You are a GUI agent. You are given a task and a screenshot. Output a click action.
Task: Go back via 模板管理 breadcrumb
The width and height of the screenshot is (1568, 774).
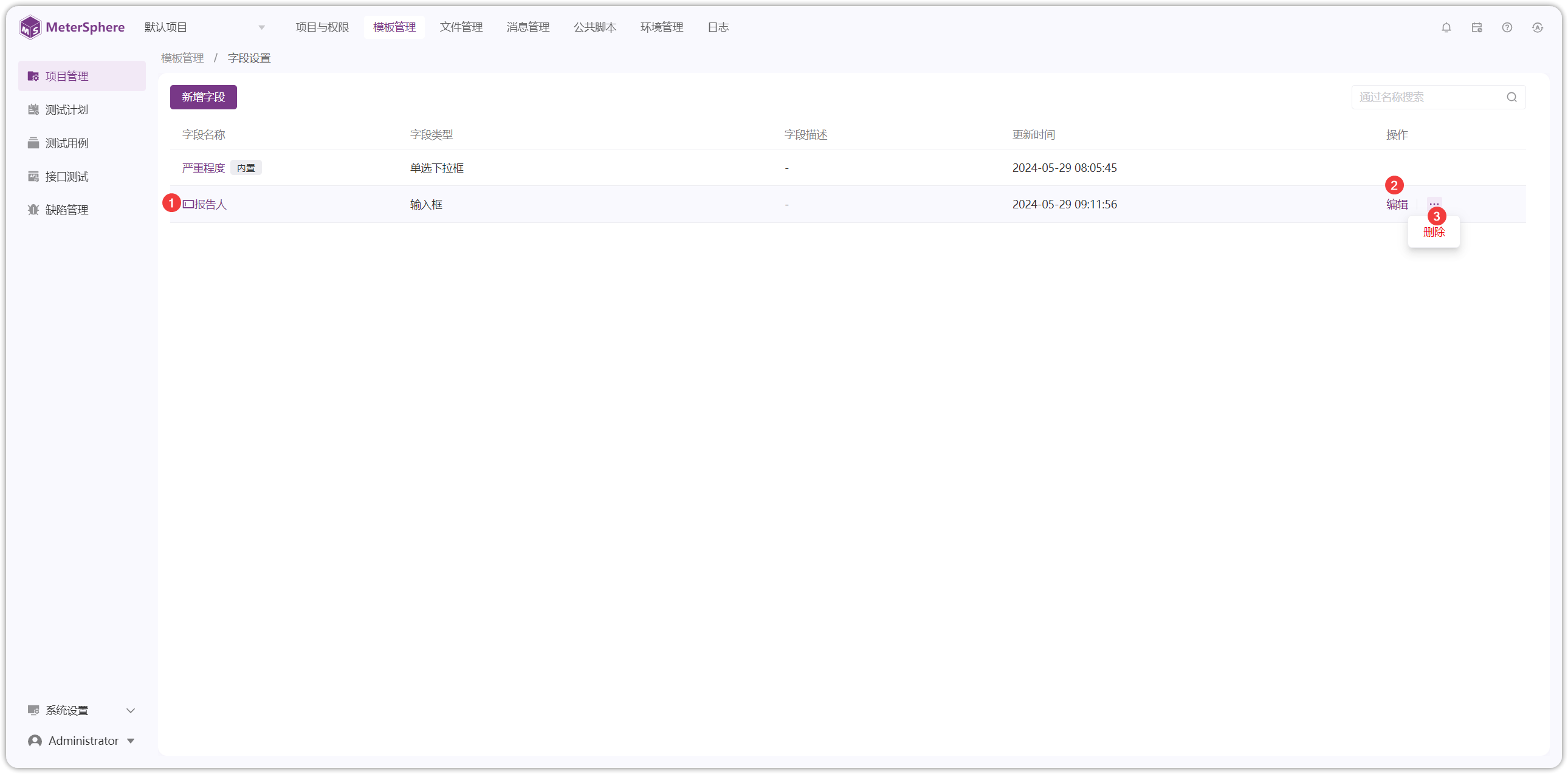(182, 58)
